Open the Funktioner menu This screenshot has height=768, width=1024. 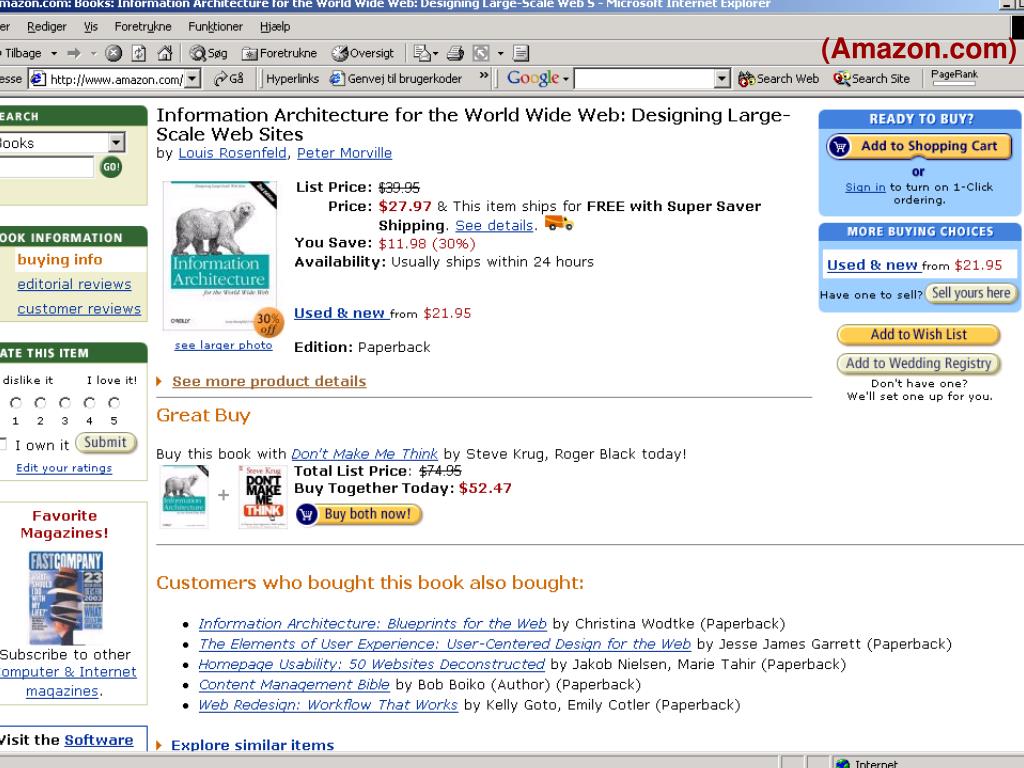tap(216, 27)
